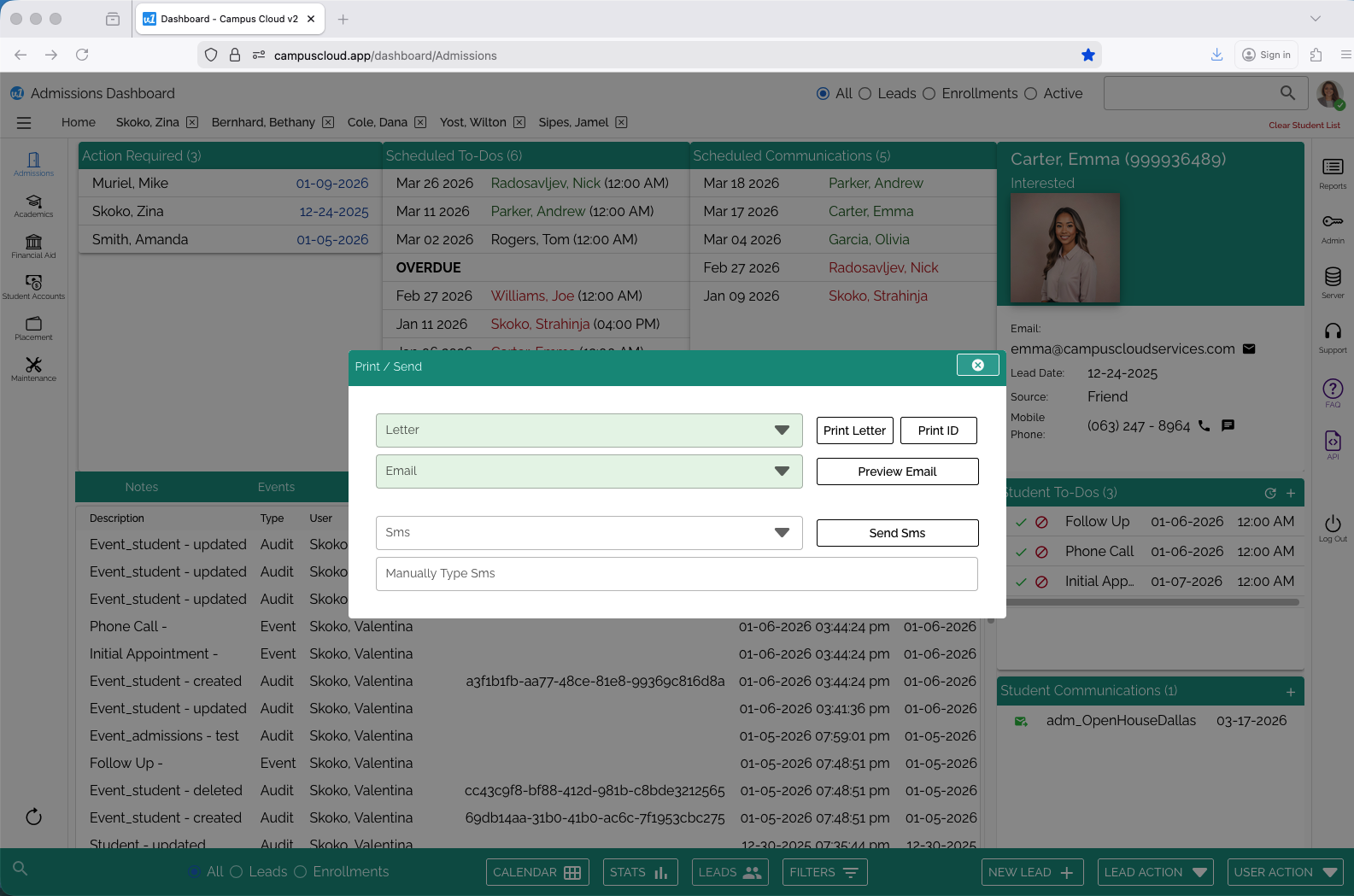Click the Print Letter button
The width and height of the screenshot is (1354, 896).
click(854, 430)
